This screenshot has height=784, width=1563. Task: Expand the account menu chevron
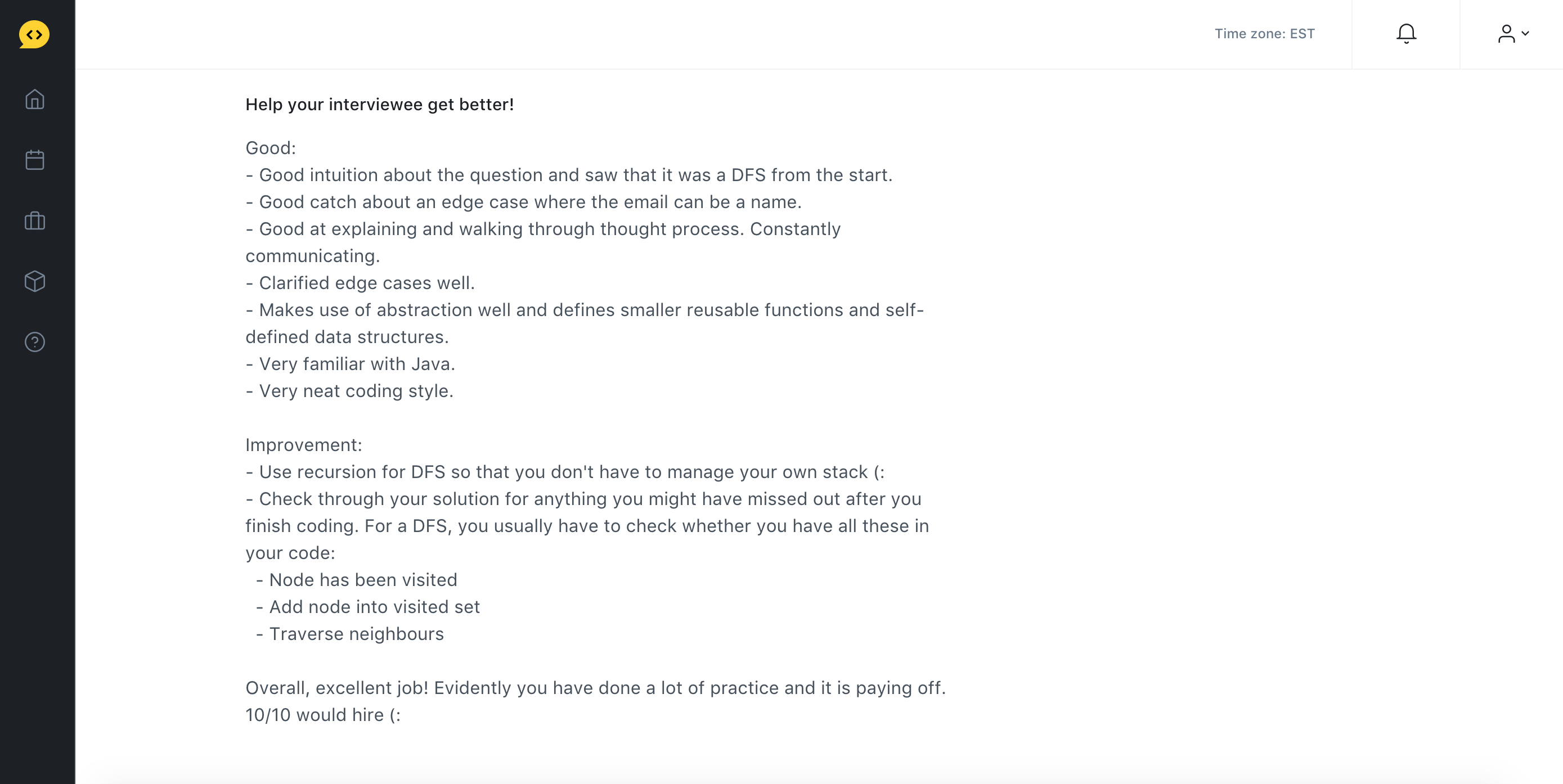click(x=1525, y=33)
